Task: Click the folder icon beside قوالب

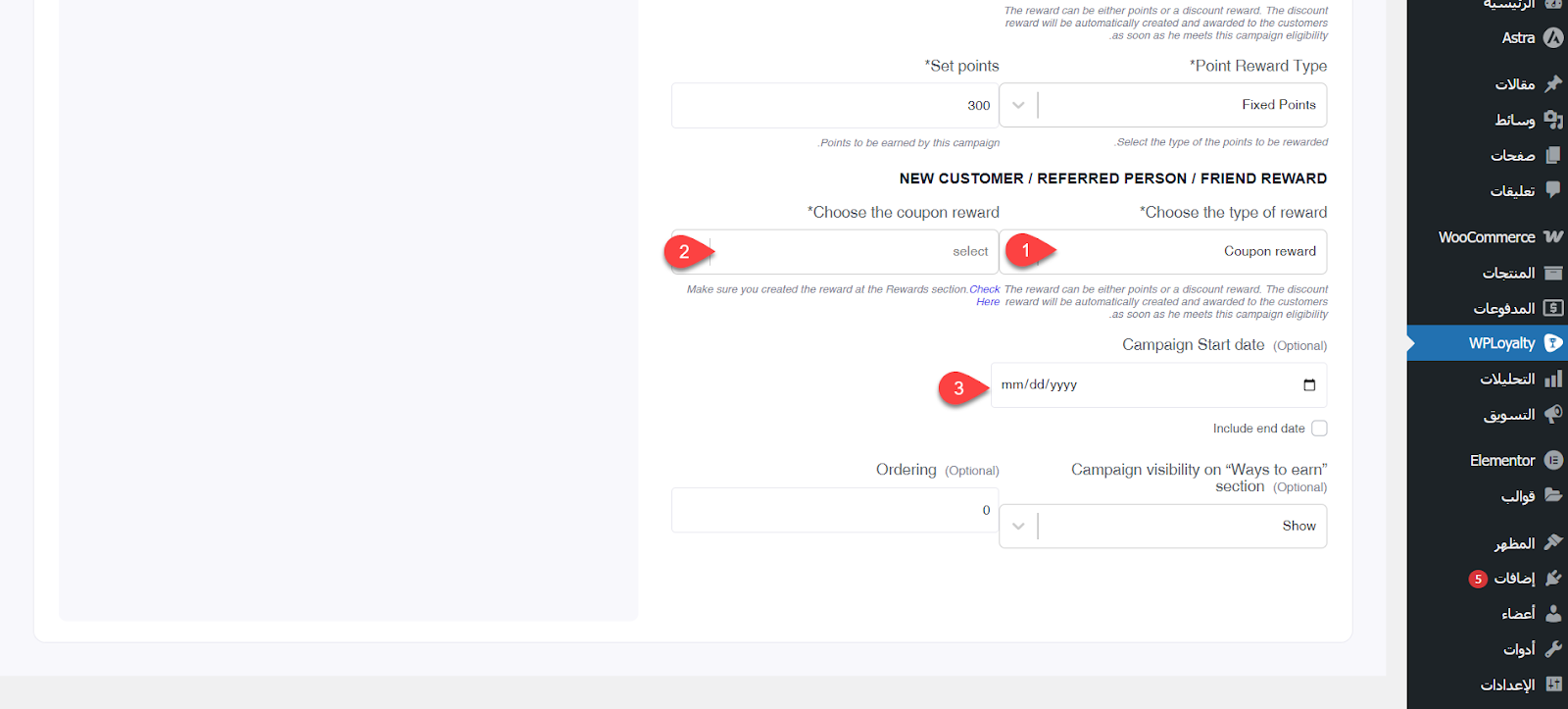Action: point(1553,495)
